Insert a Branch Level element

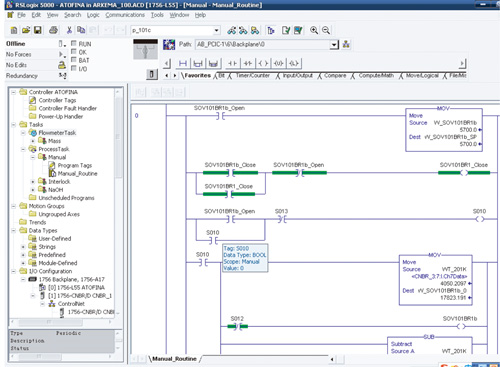point(213,63)
